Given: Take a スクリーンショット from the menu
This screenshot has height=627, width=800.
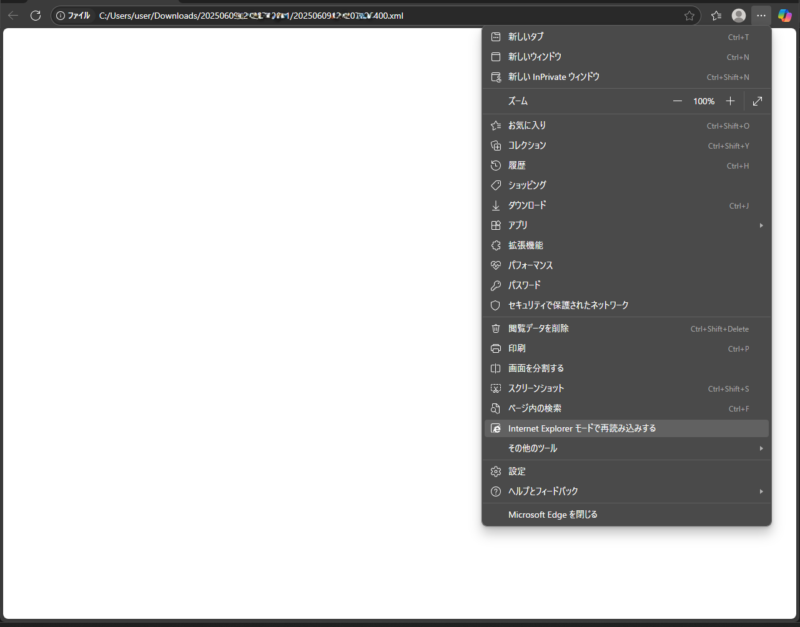Looking at the screenshot, I should tap(627, 388).
